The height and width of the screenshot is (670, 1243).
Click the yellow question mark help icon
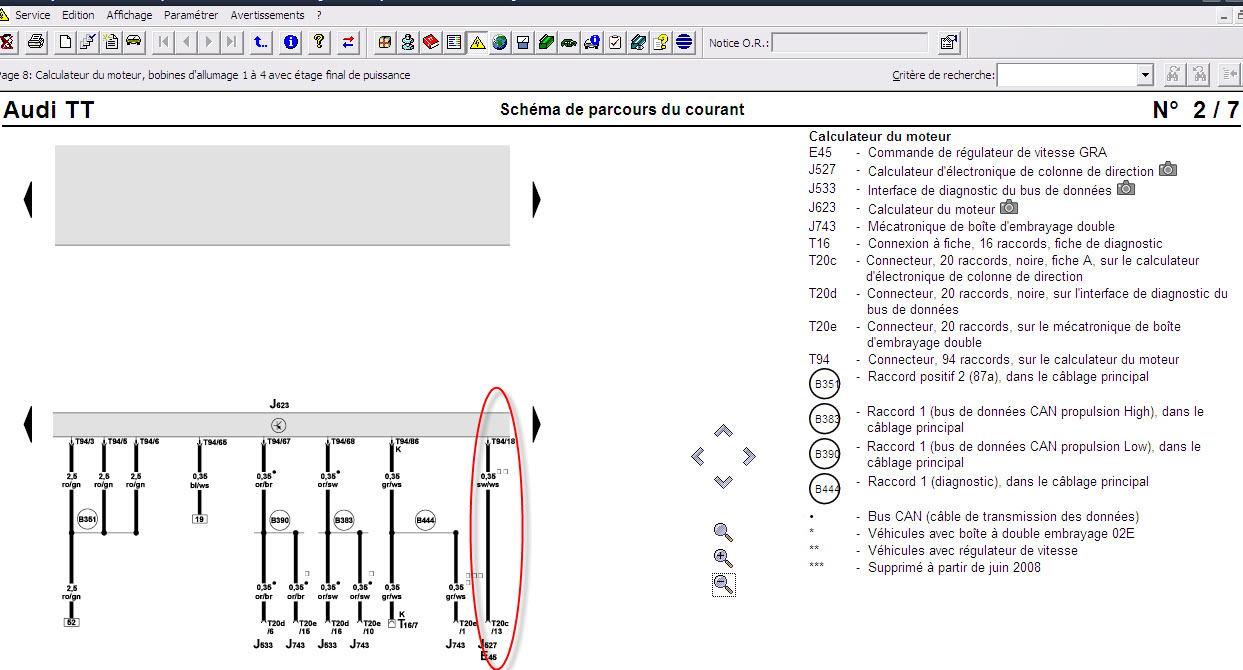[x=319, y=42]
